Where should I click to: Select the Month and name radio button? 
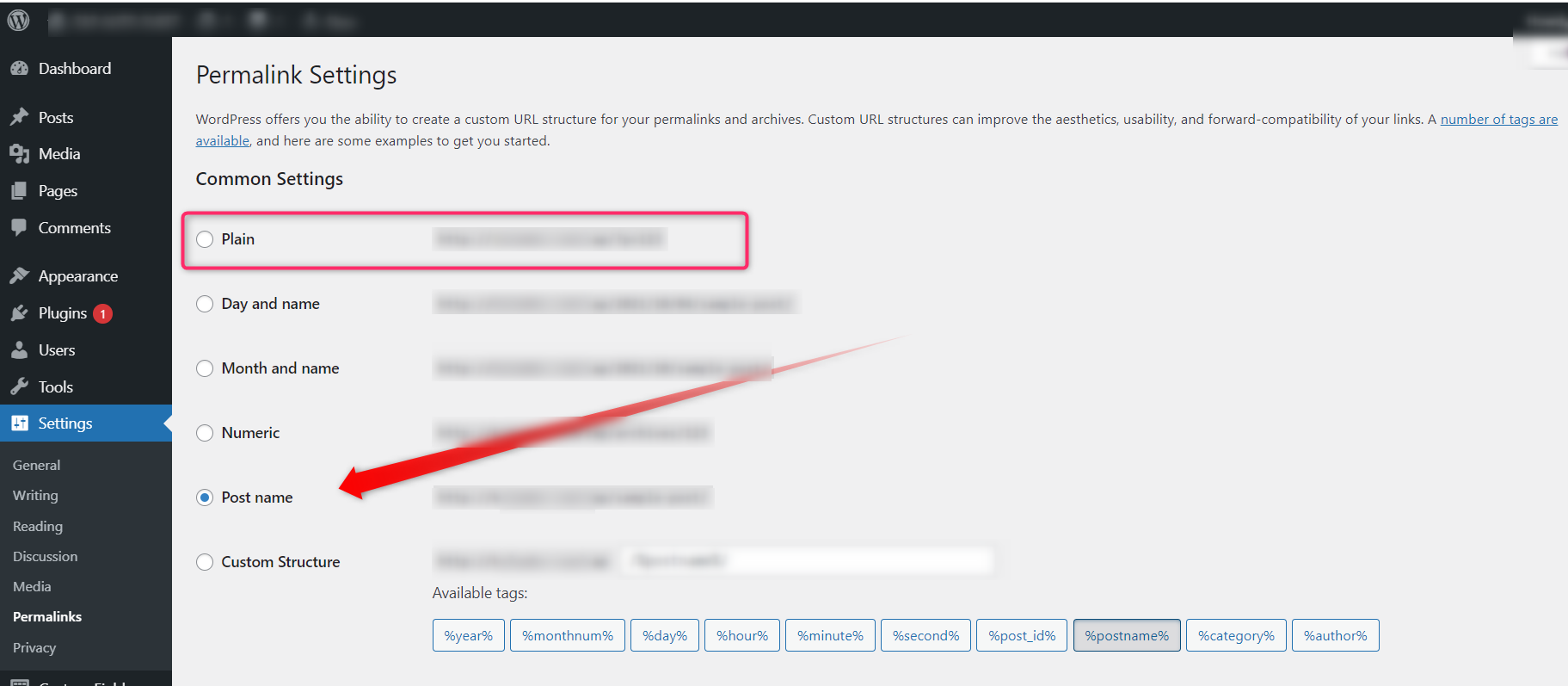(205, 368)
